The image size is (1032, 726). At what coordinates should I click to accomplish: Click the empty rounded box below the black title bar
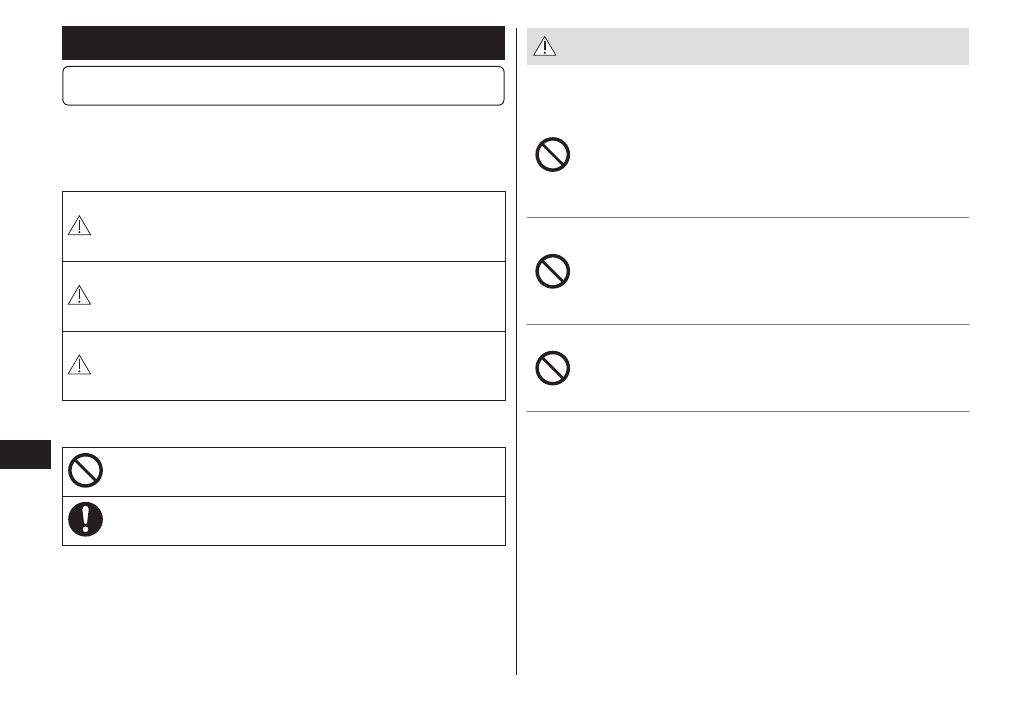pyautogui.click(x=283, y=86)
